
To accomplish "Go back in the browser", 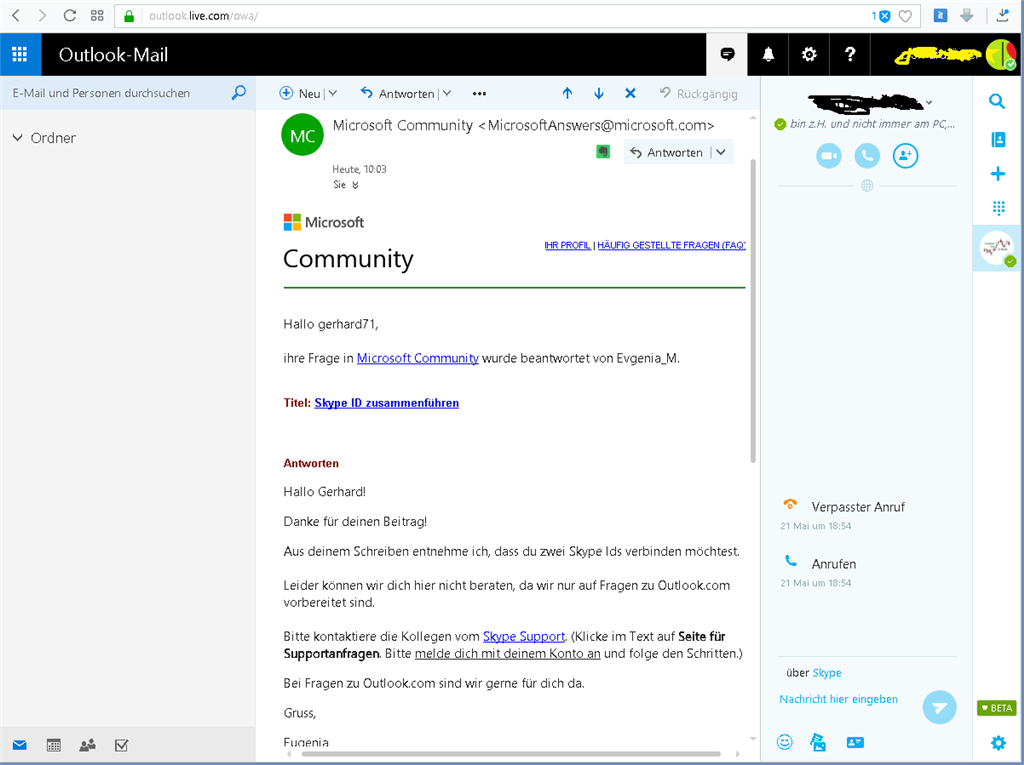I will (x=16, y=15).
